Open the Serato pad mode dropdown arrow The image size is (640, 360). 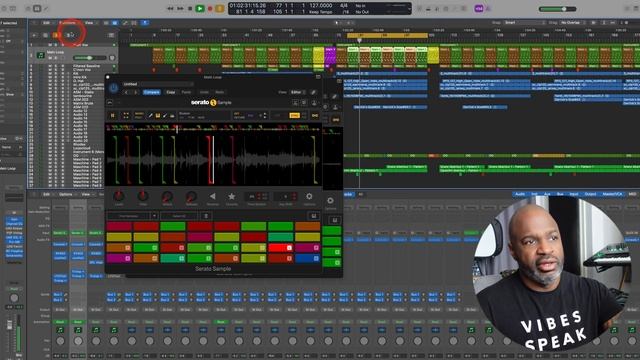tap(154, 216)
